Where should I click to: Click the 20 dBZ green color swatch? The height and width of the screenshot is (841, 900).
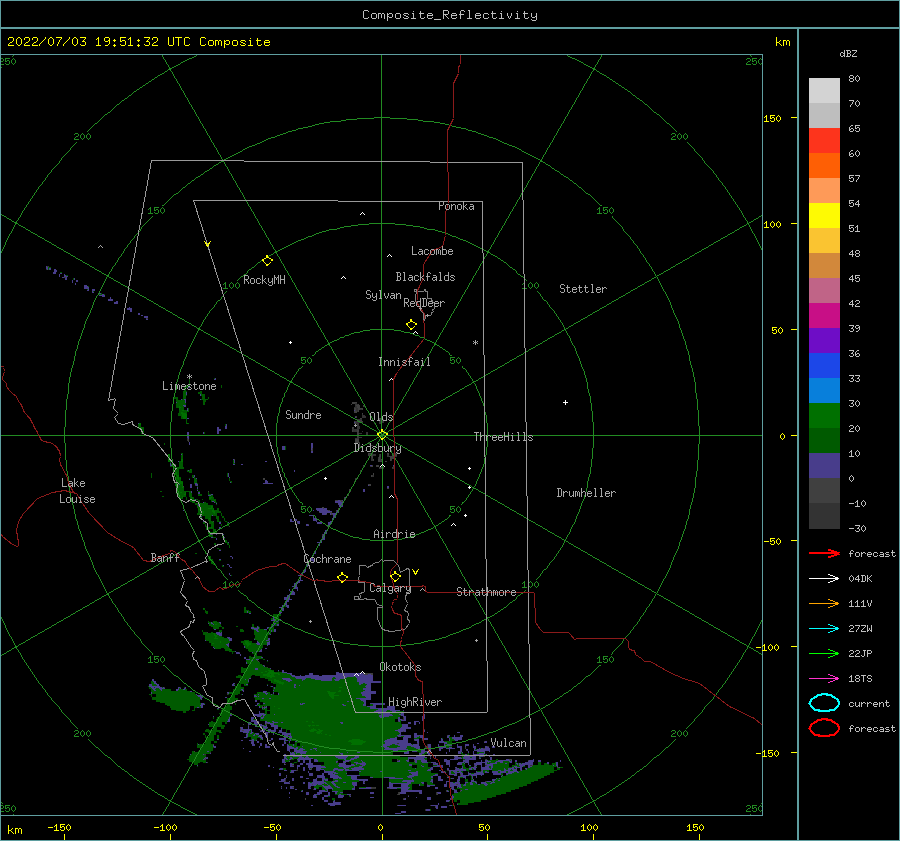[824, 416]
